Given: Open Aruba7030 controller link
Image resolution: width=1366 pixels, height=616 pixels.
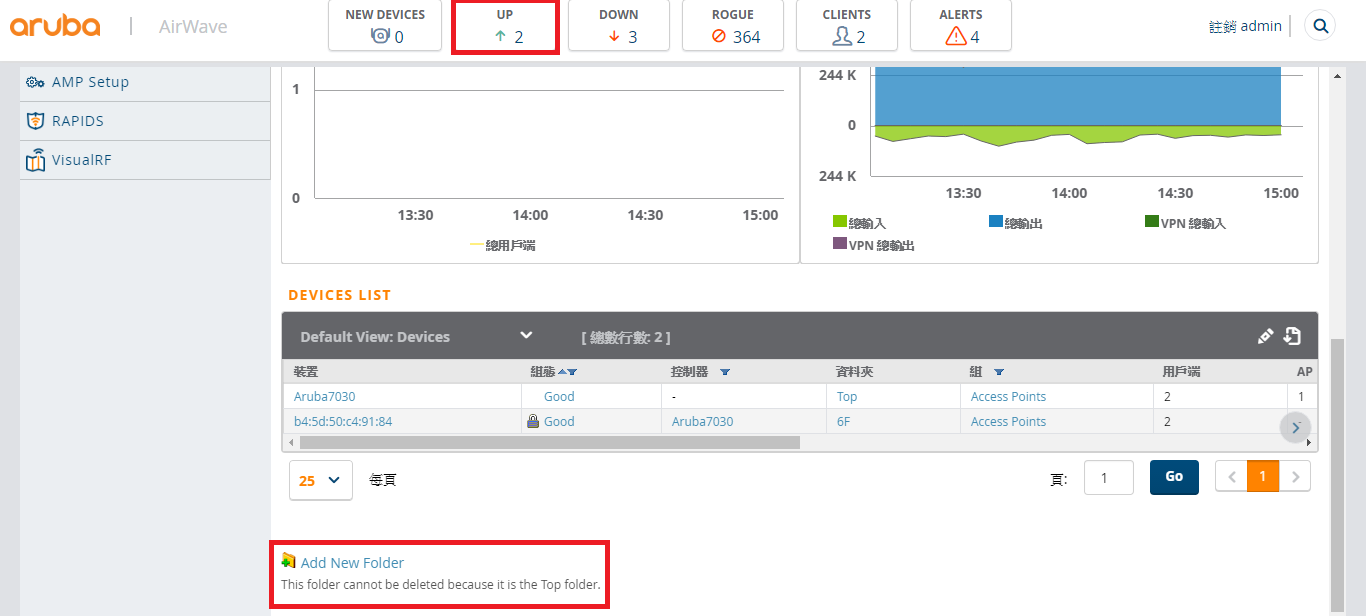Looking at the screenshot, I should pyautogui.click(x=702, y=422).
